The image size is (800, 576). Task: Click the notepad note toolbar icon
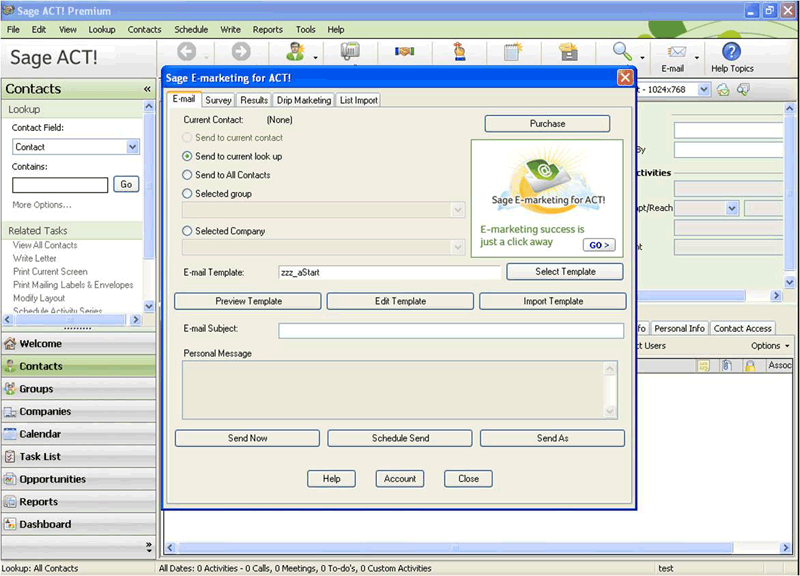pyautogui.click(x=513, y=51)
